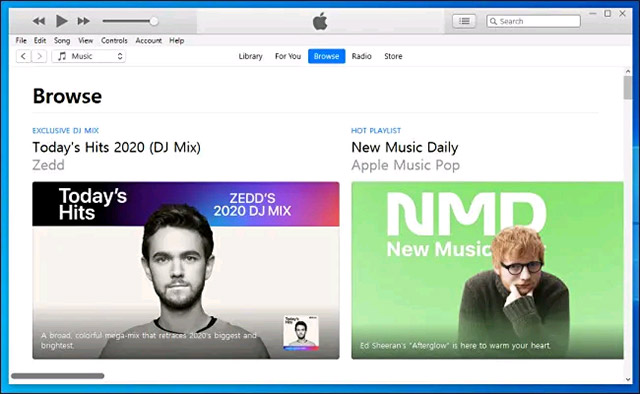Maximize the iTunes window

pos(607,14)
